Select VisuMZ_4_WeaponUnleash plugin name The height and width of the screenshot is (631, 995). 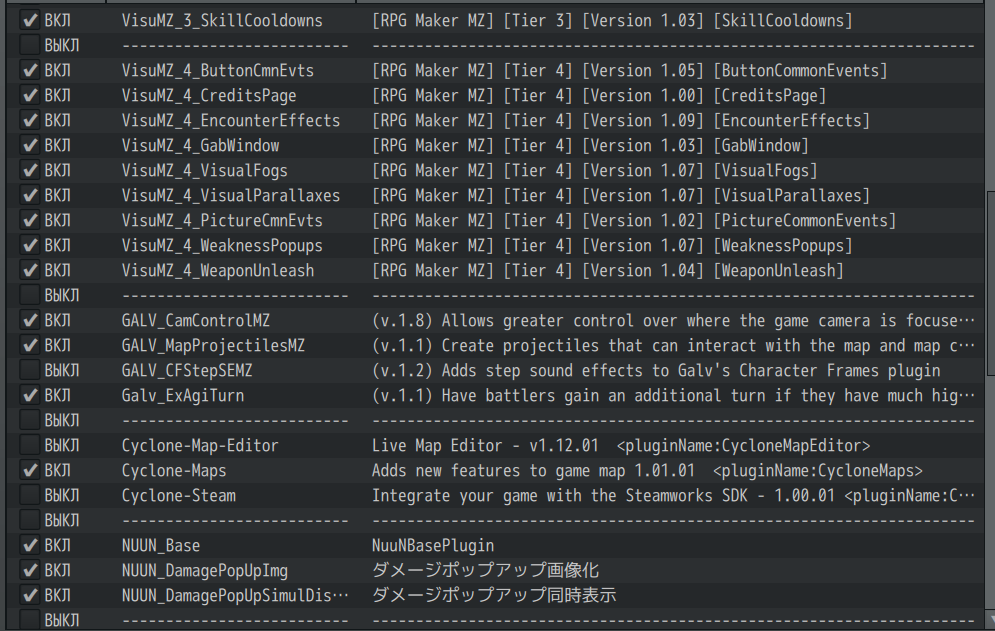218,270
